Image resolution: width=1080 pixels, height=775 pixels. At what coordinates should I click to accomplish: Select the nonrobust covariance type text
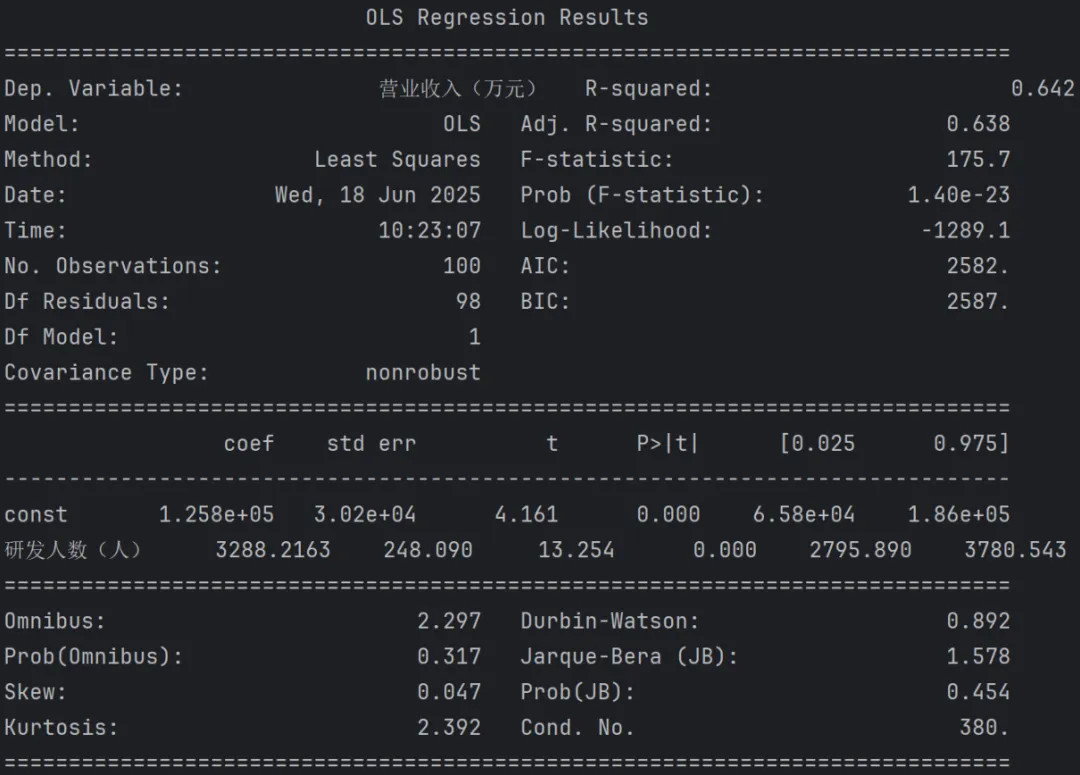(x=423, y=373)
